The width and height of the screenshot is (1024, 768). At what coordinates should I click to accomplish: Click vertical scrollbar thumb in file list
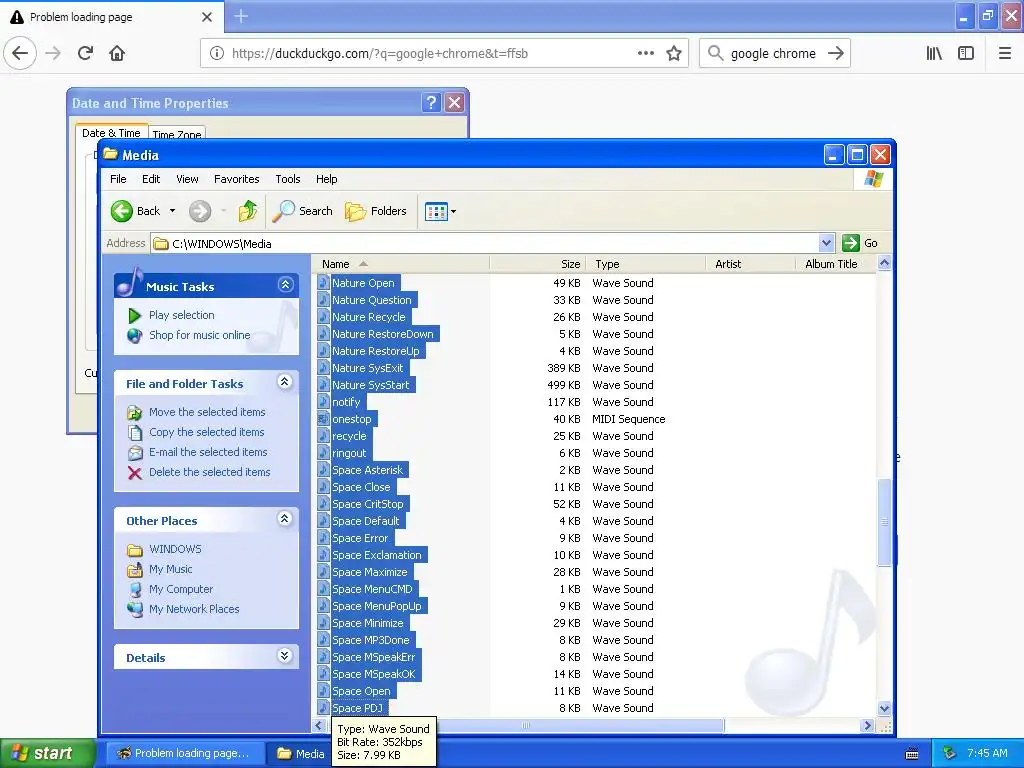[884, 522]
